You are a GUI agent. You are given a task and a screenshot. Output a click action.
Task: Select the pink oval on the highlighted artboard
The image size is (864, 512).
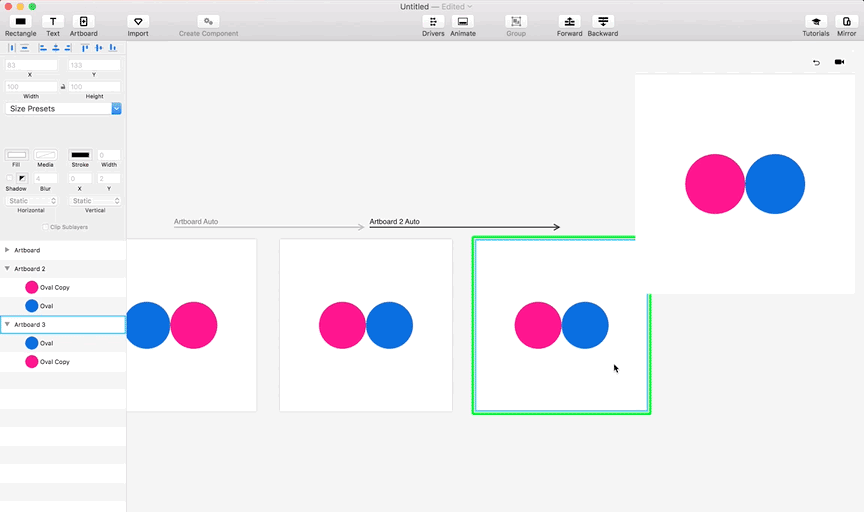(x=538, y=325)
